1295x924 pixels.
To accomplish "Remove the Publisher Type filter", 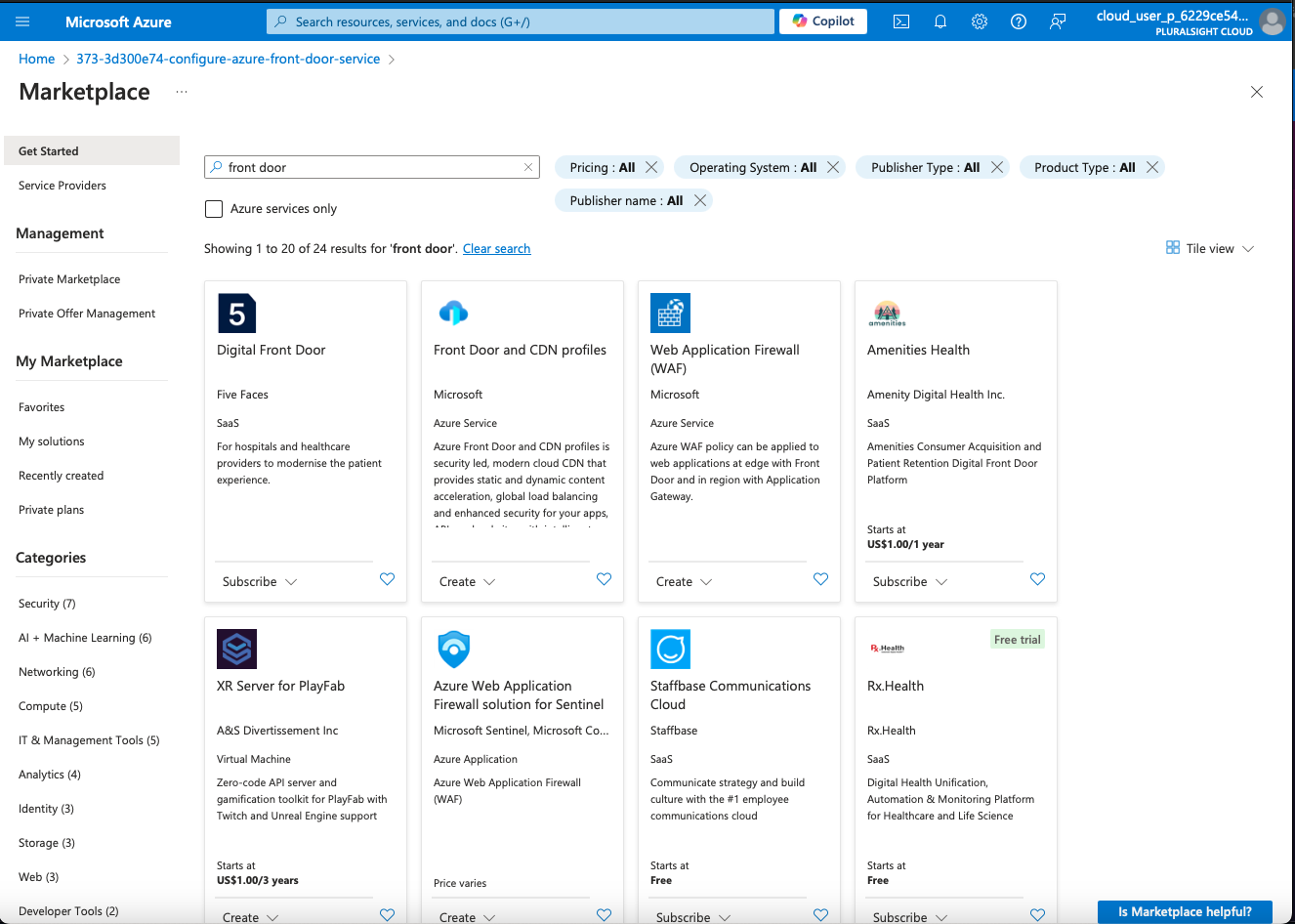I will tap(997, 167).
